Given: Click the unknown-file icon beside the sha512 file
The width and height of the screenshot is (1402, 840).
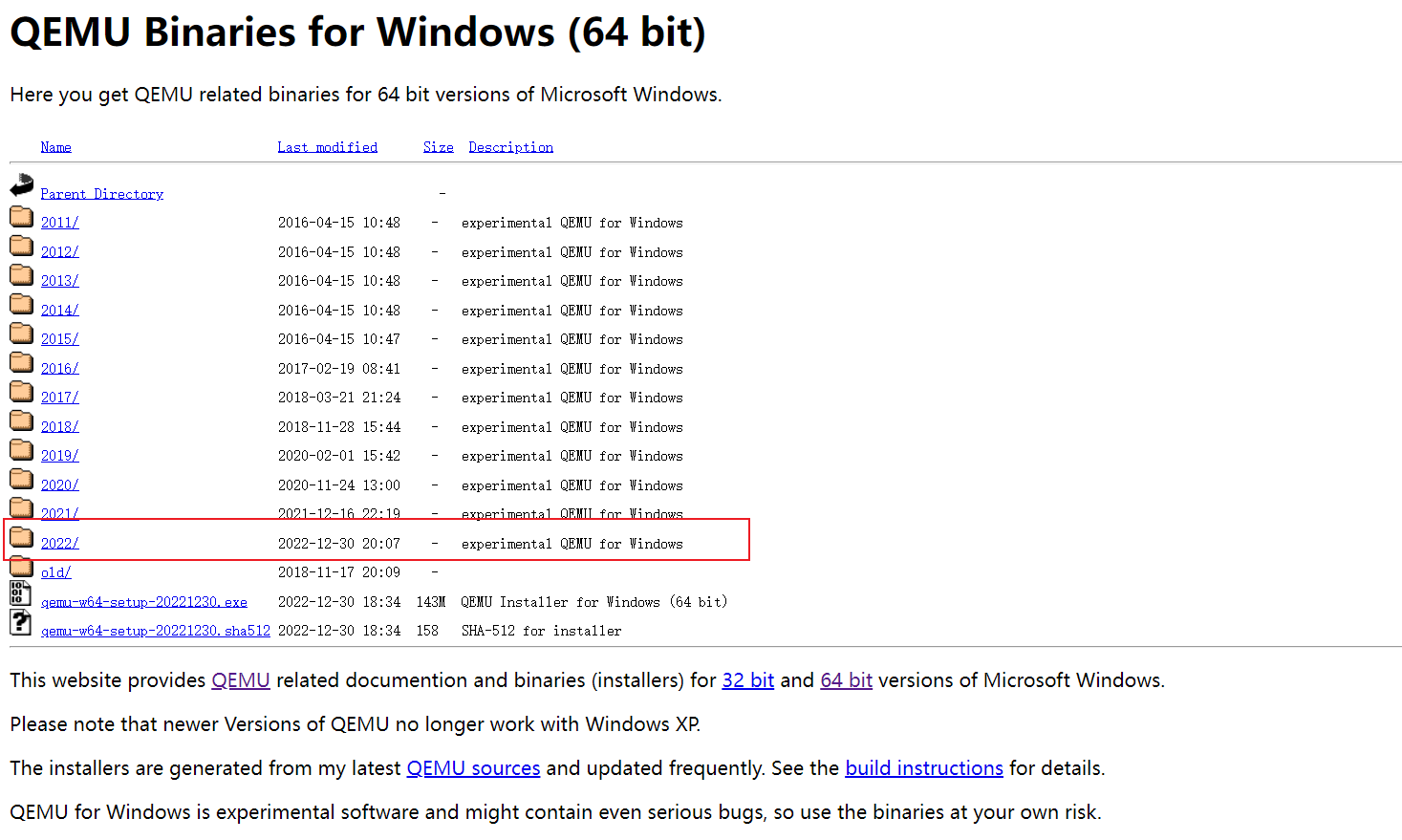Looking at the screenshot, I should (20, 623).
